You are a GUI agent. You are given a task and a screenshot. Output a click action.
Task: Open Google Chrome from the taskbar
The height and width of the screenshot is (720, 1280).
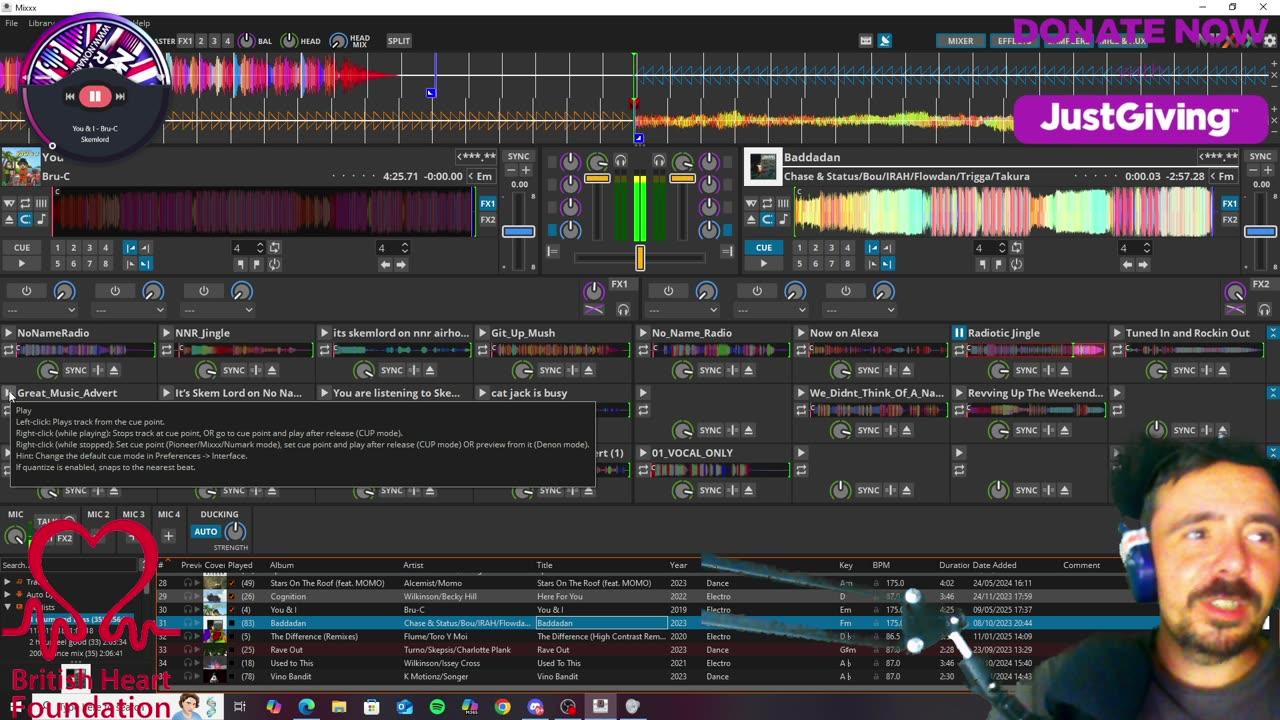tap(502, 707)
